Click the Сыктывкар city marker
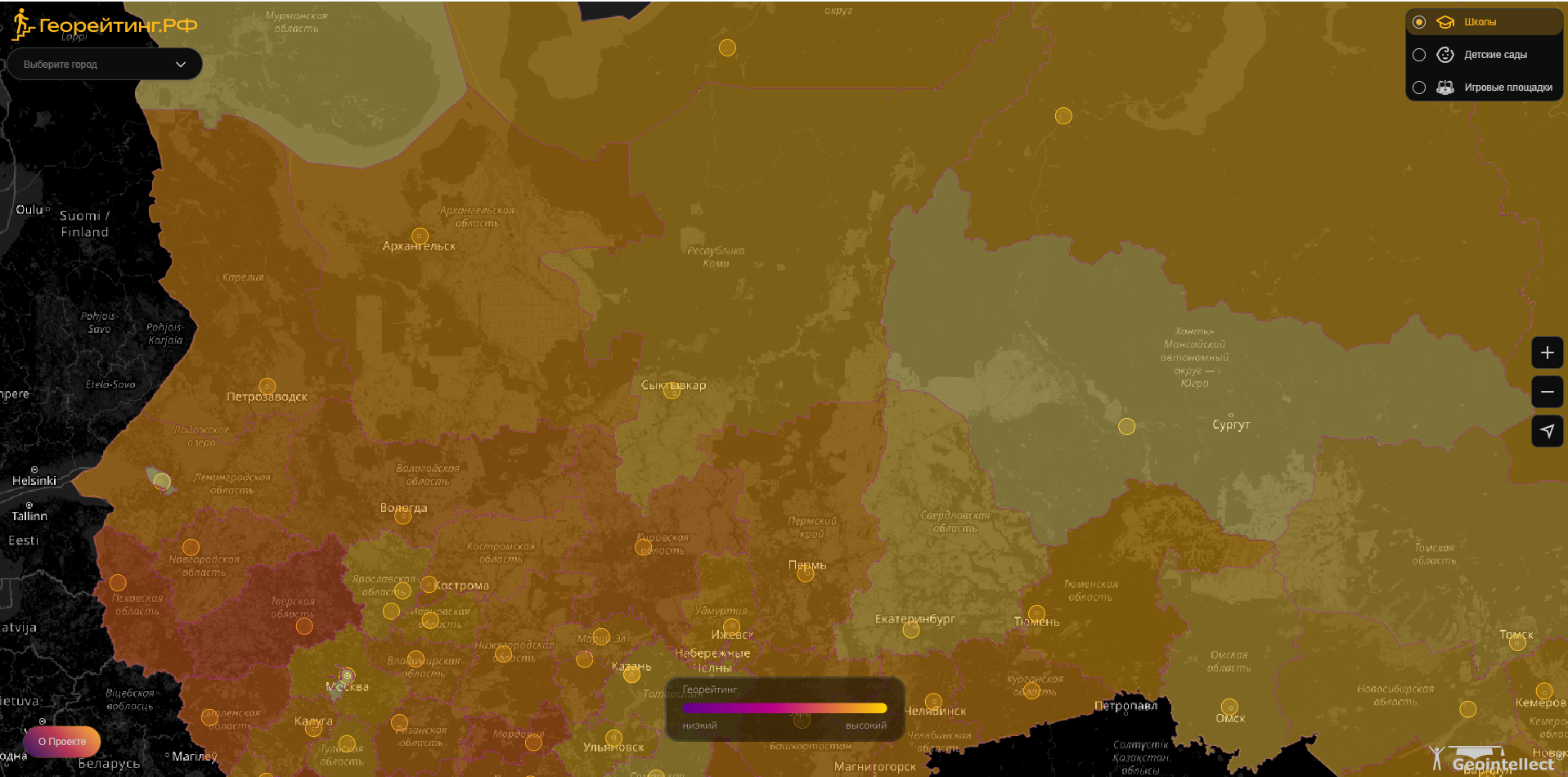Viewport: 1568px width, 777px height. (672, 390)
